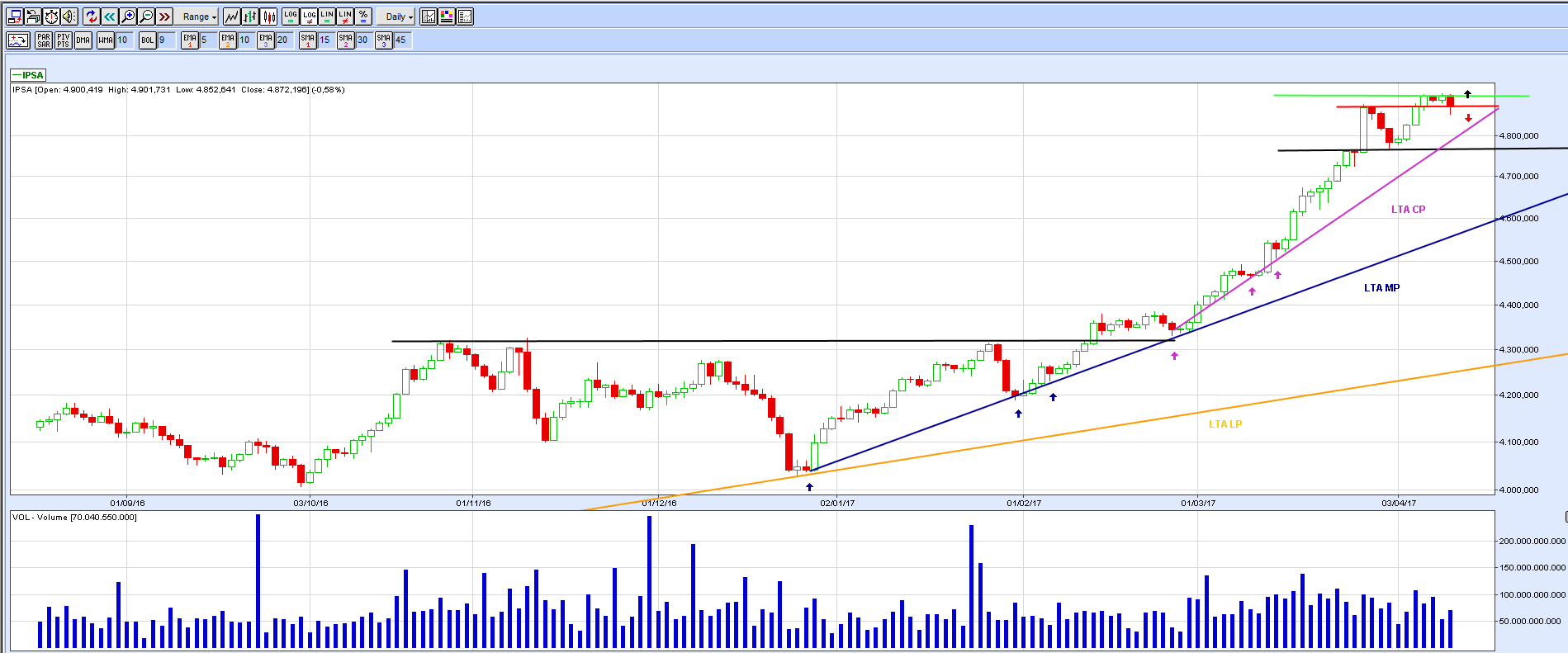This screenshot has width=1568, height=653.
Task: Edit the SMA 2 period field showing 30
Action: click(x=364, y=40)
